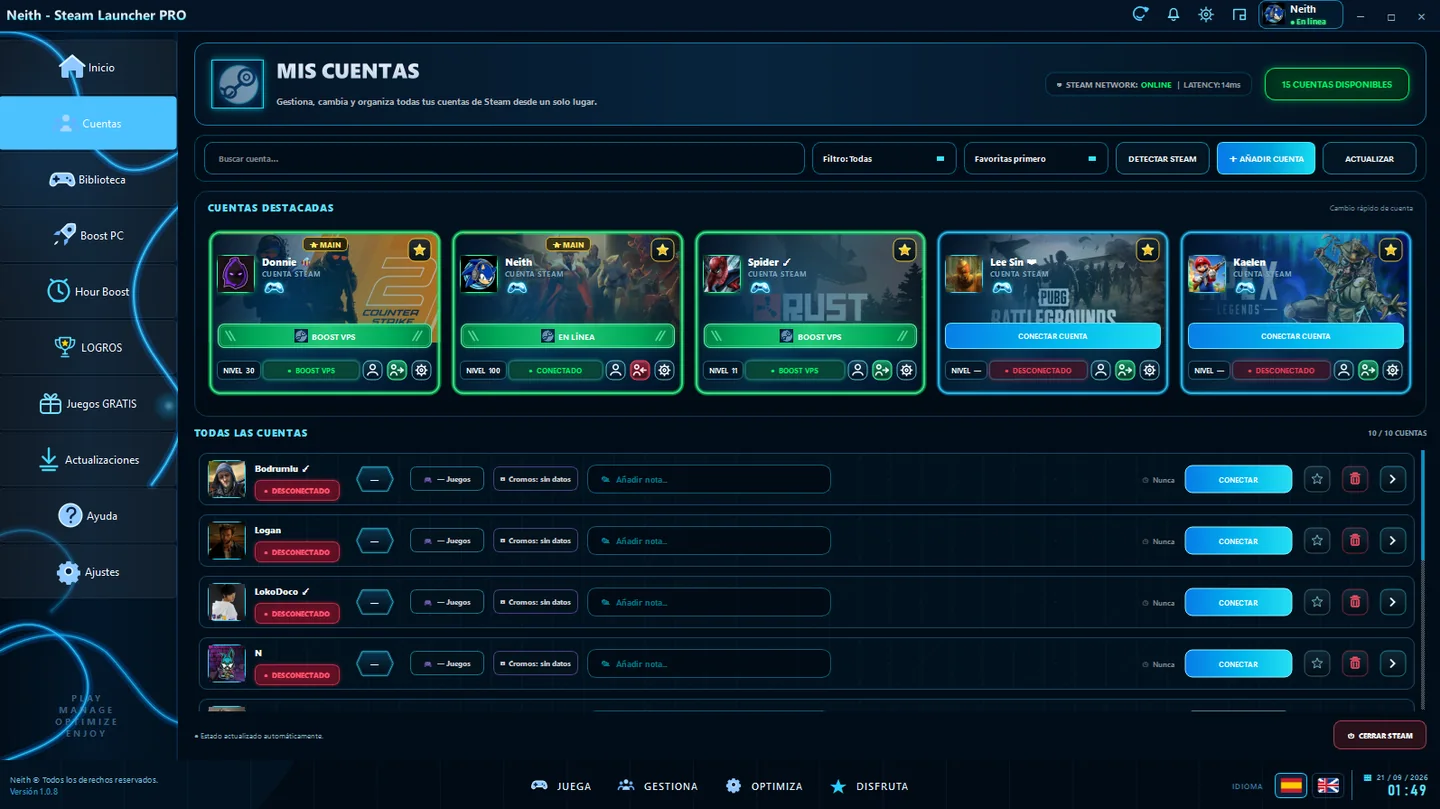Image resolution: width=1440 pixels, height=809 pixels.
Task: Click the CERRAR STEAM button
Action: (x=1380, y=735)
